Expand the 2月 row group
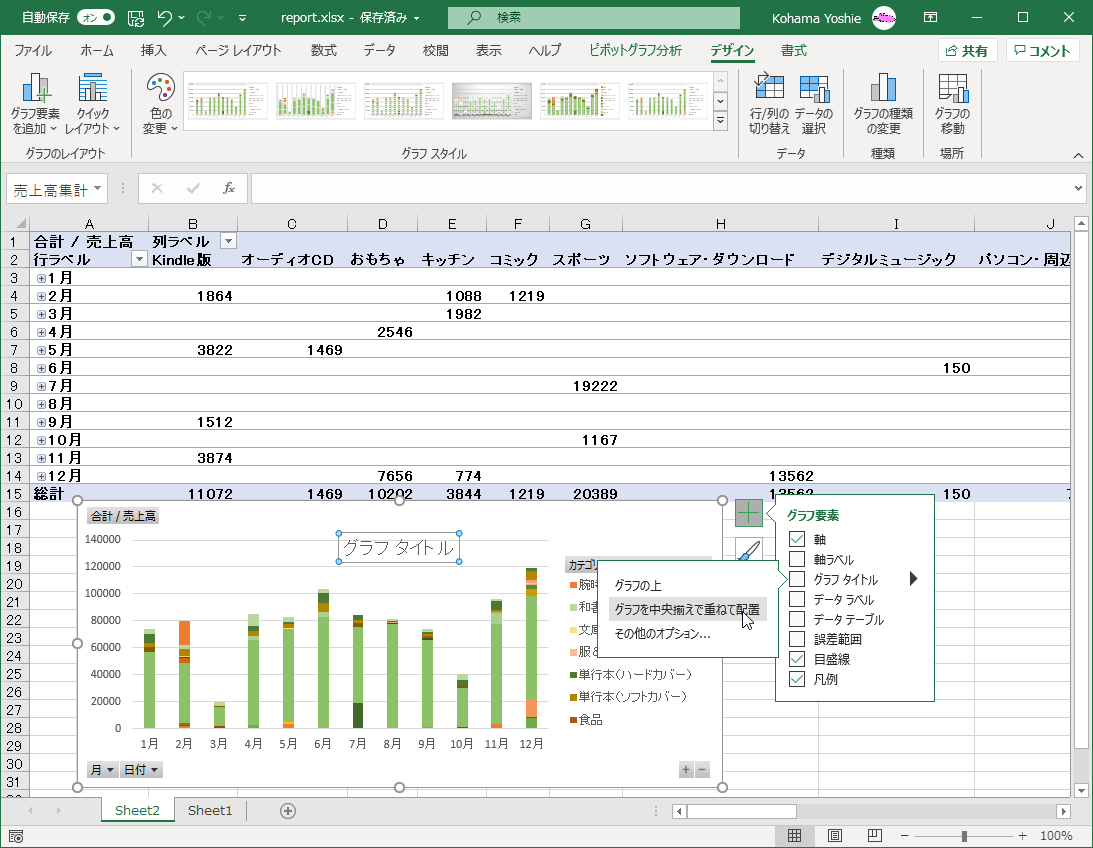Viewport: 1093px width, 848px height. point(41,296)
